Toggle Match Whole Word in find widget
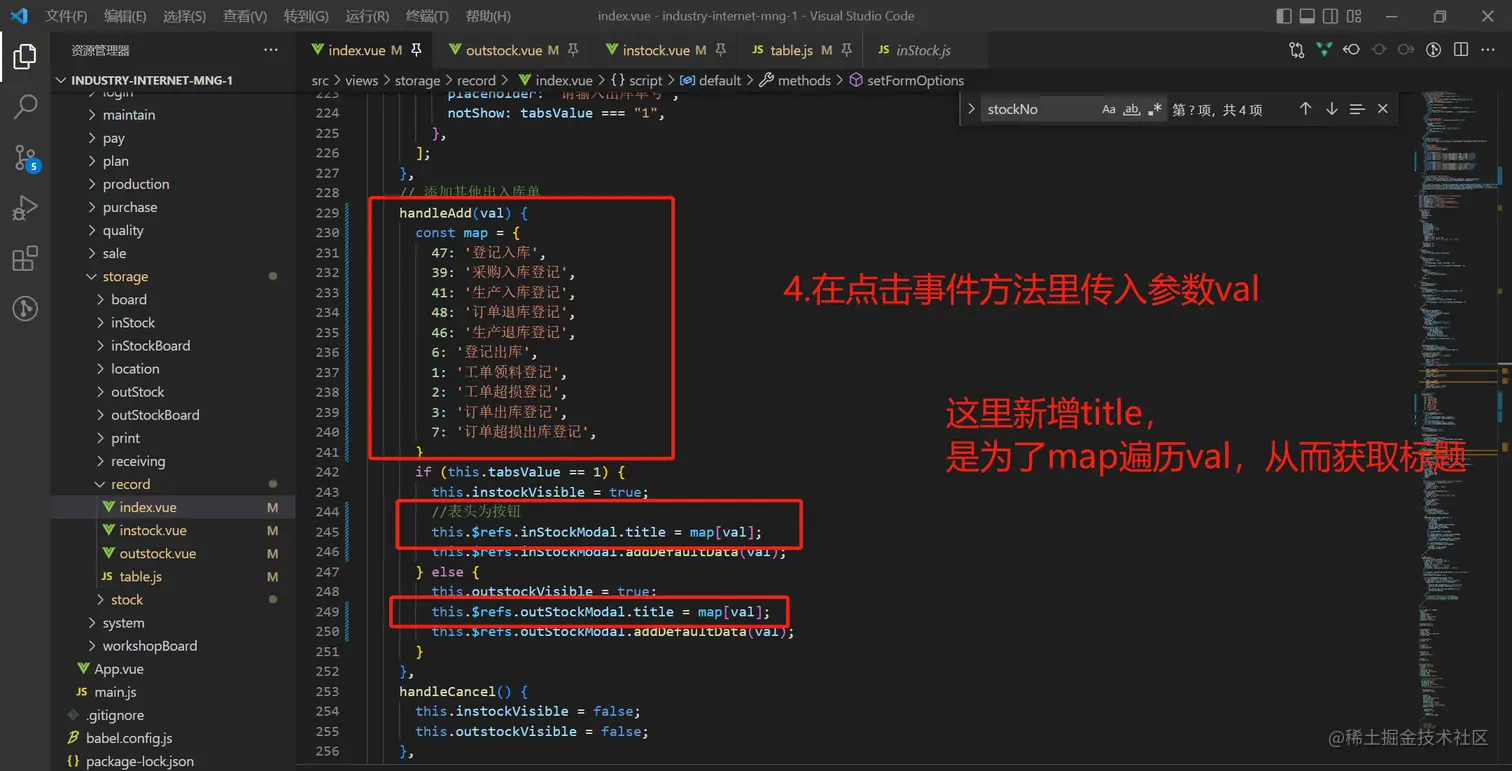The image size is (1512, 771). tap(1132, 109)
